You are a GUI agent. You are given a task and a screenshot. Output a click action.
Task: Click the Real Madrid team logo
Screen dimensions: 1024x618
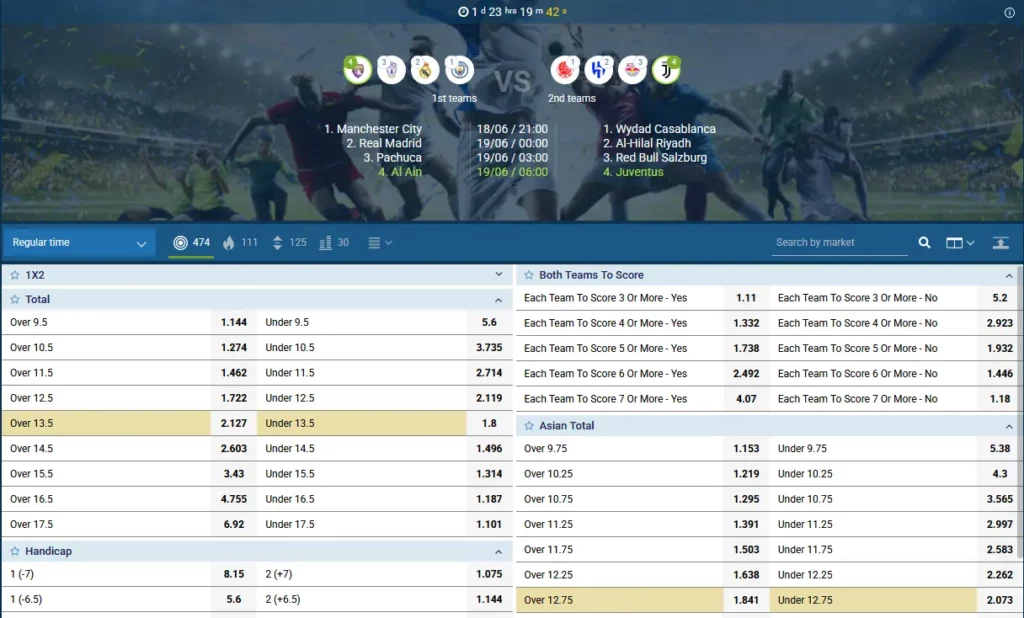[425, 70]
